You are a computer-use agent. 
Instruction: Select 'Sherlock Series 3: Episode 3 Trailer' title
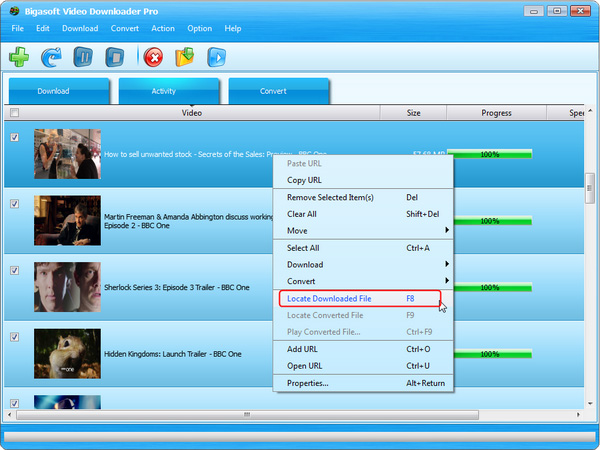(176, 287)
